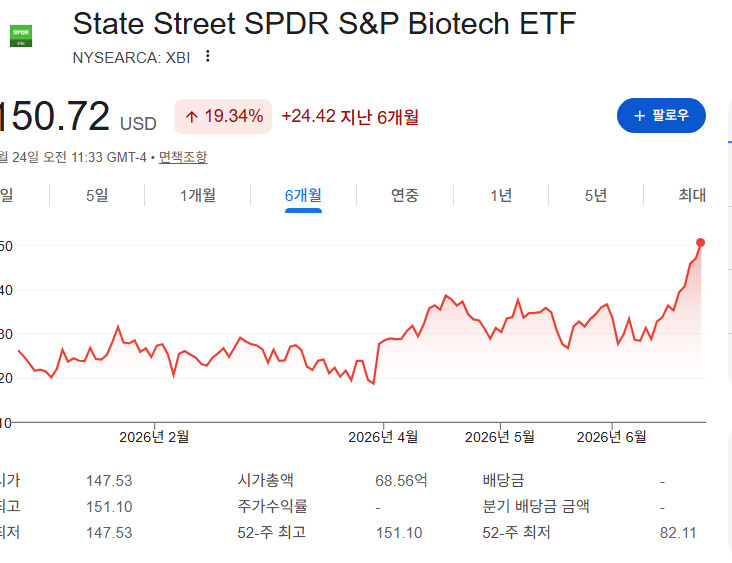
Task: Click the 19.34% up-arrow change badge
Action: tap(223, 116)
